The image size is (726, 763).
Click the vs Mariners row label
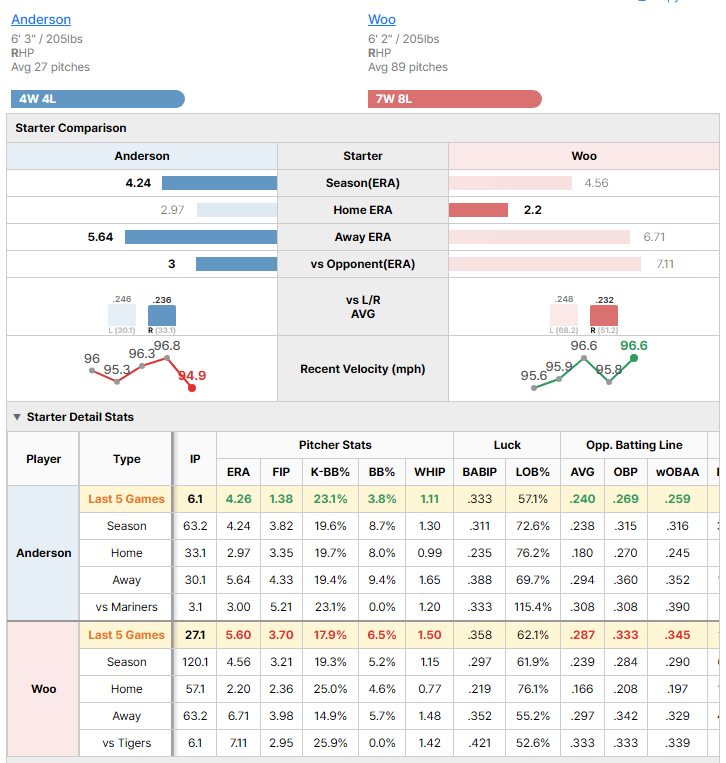127,607
